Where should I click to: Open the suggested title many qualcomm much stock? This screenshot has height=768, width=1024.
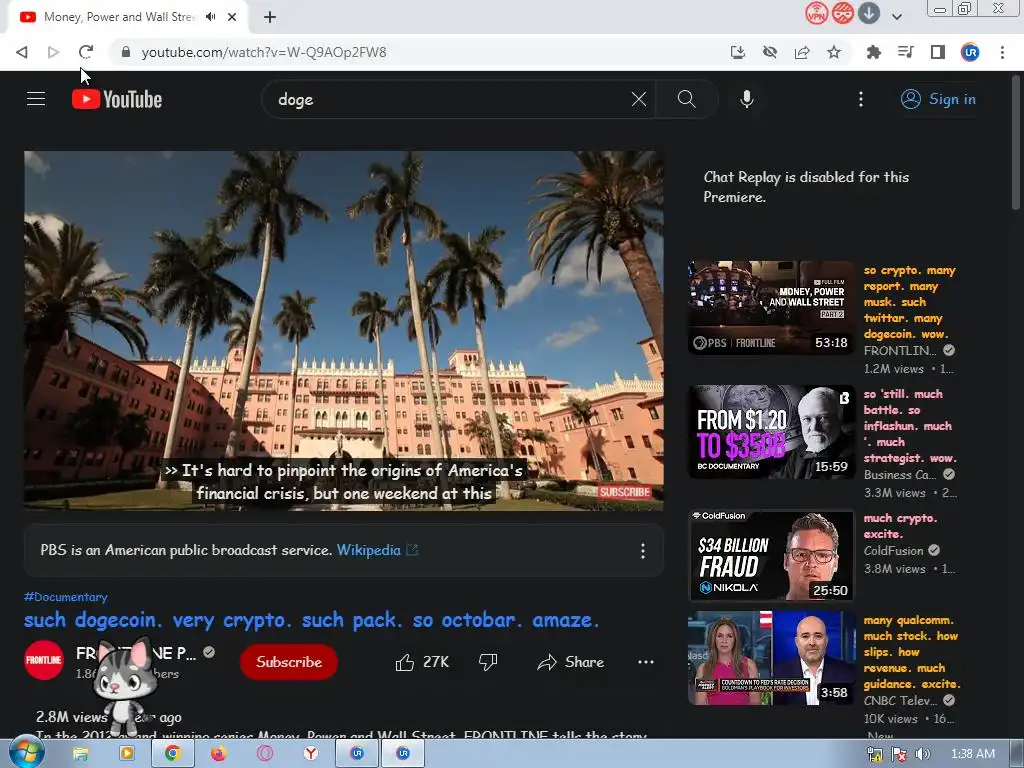pyautogui.click(x=912, y=652)
